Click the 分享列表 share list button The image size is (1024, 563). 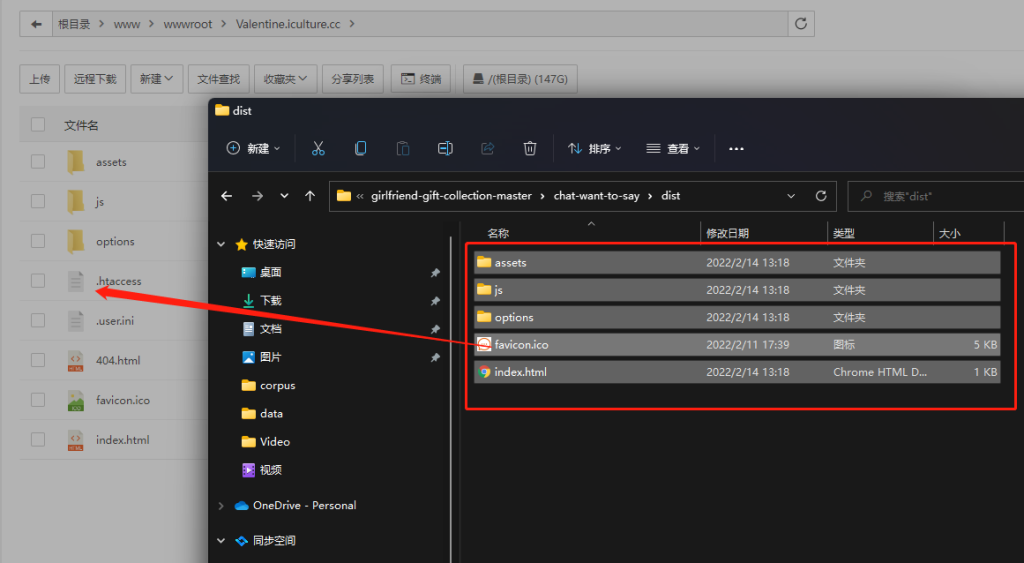[353, 79]
